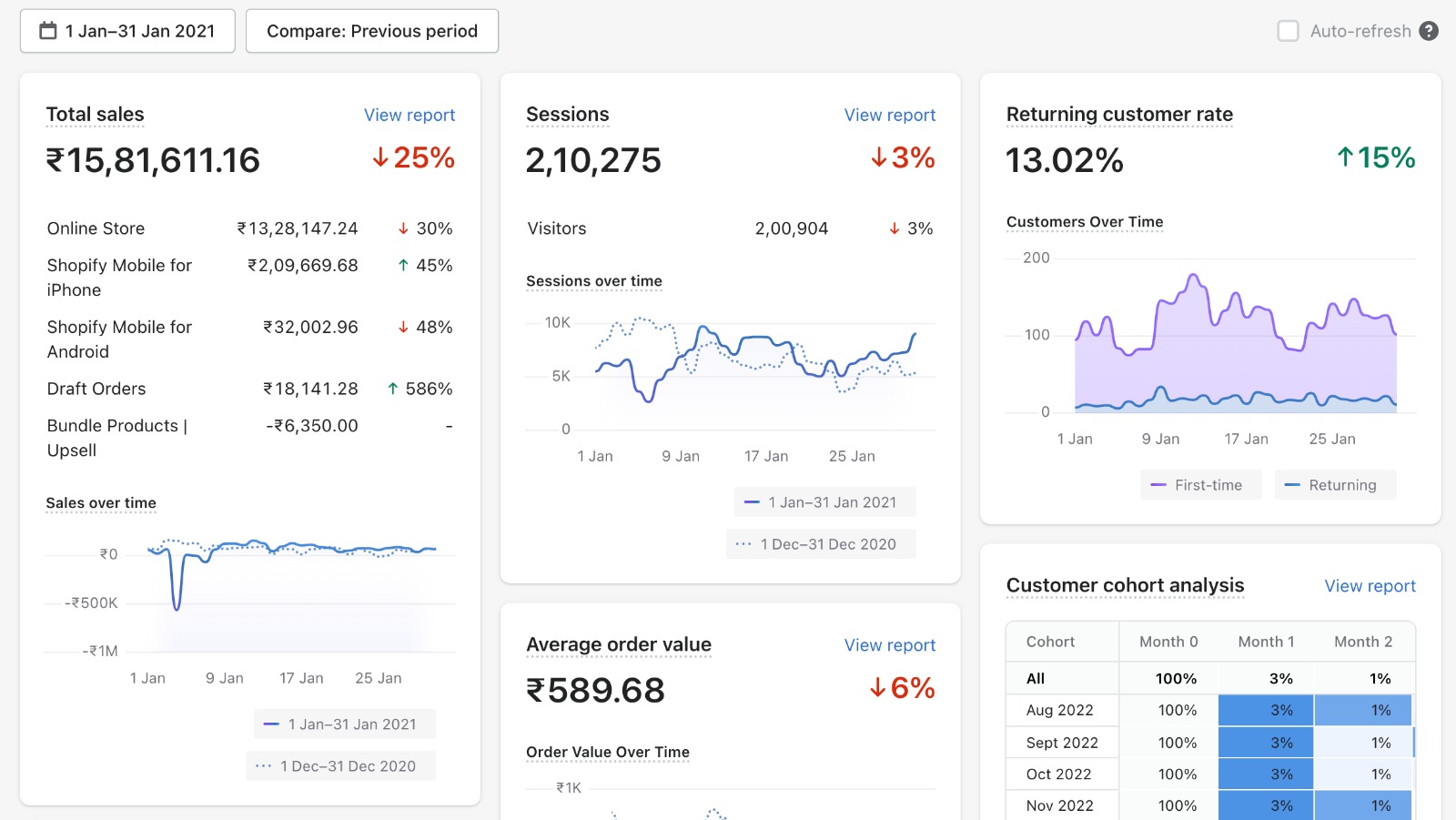The width and height of the screenshot is (1456, 820).
Task: Click the up arrow for Draft Orders 586%
Action: pos(393,389)
